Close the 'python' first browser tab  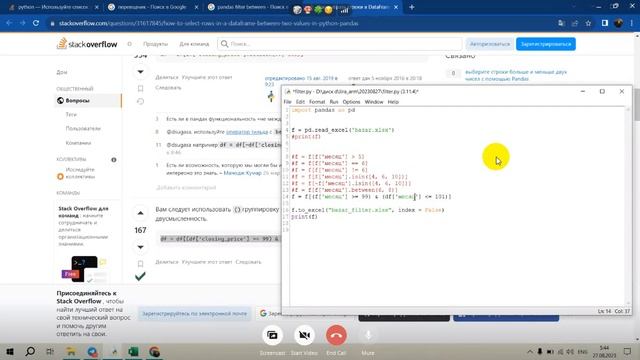96,7
